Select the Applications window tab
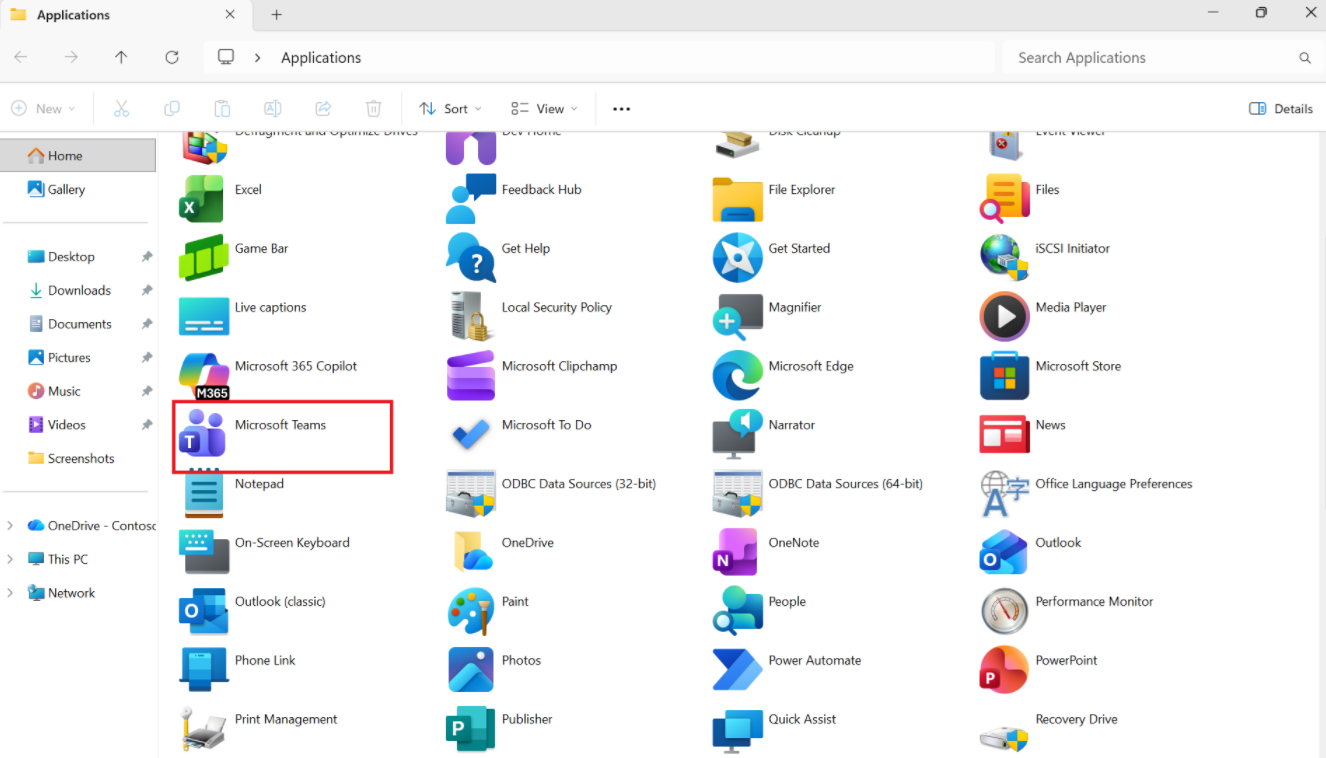Screen dimensions: 1326x758 [124, 15]
